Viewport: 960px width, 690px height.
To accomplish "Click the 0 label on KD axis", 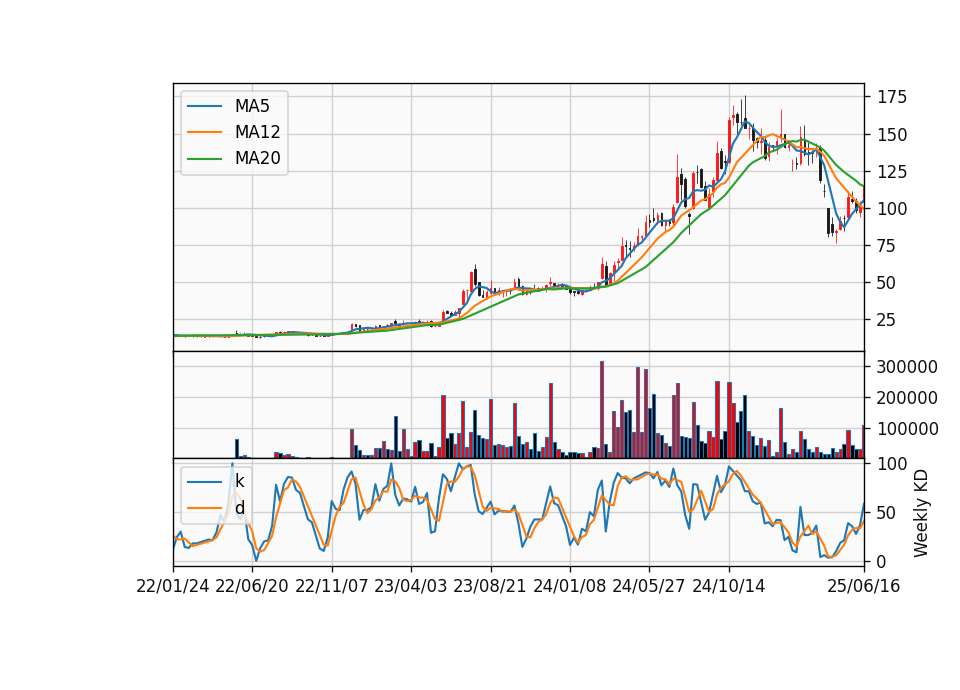I will [x=882, y=561].
